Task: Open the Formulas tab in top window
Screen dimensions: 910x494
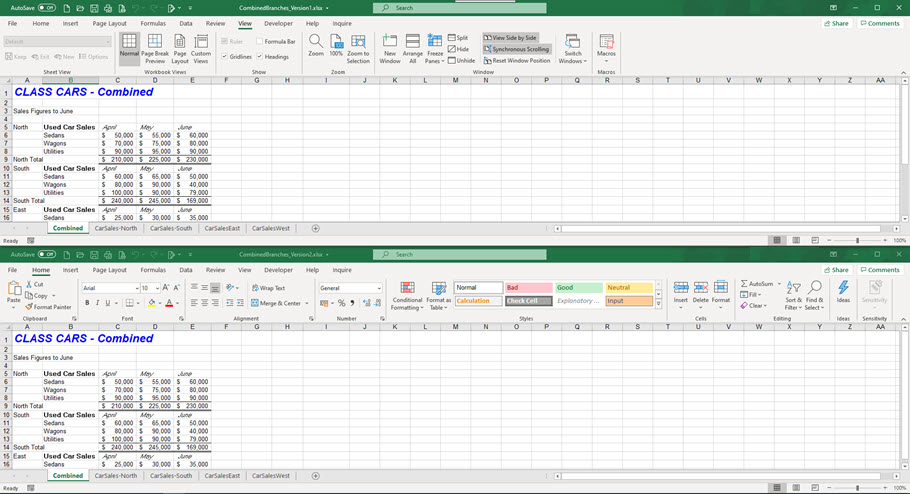Action: tap(153, 23)
